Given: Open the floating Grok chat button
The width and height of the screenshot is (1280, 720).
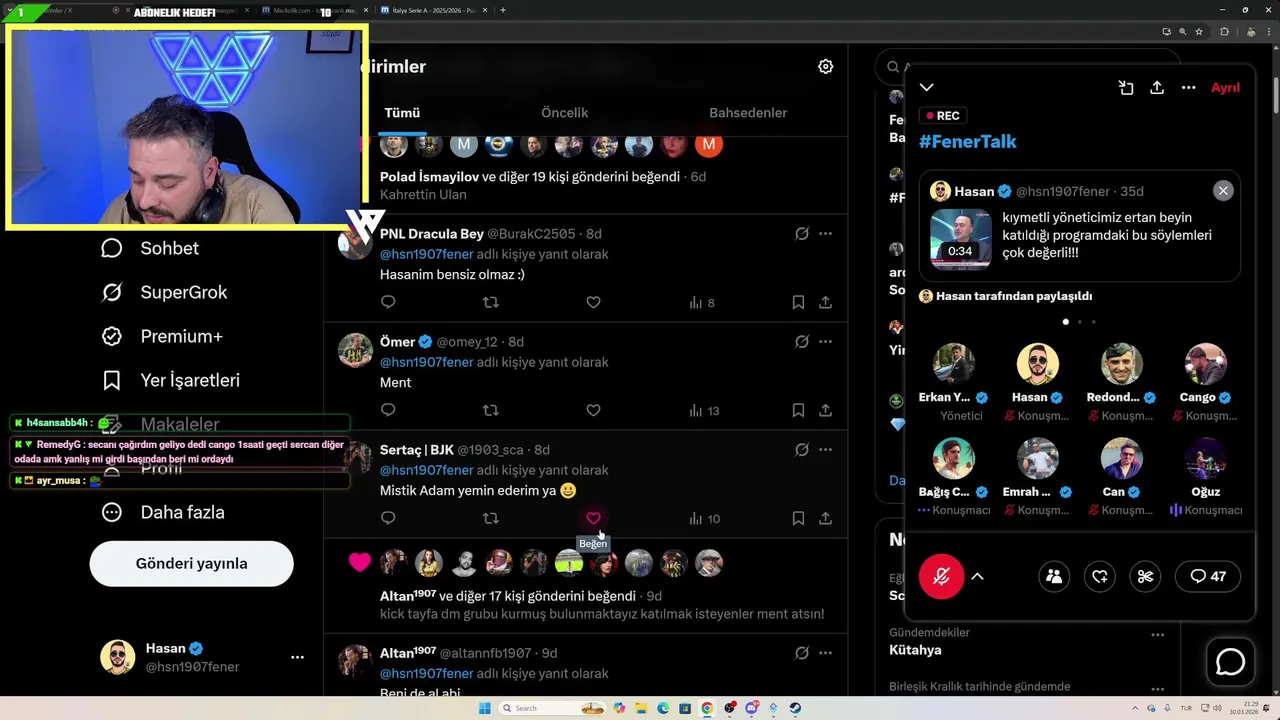Looking at the screenshot, I should pos(1230,662).
